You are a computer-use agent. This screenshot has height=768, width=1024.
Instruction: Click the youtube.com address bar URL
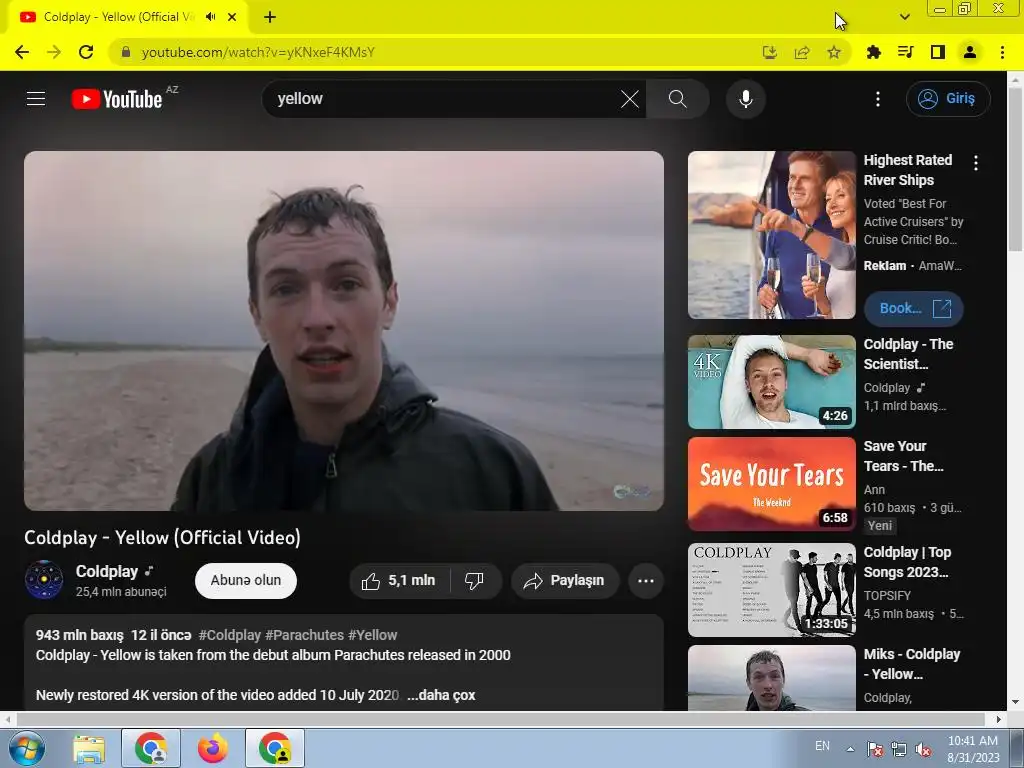(258, 52)
